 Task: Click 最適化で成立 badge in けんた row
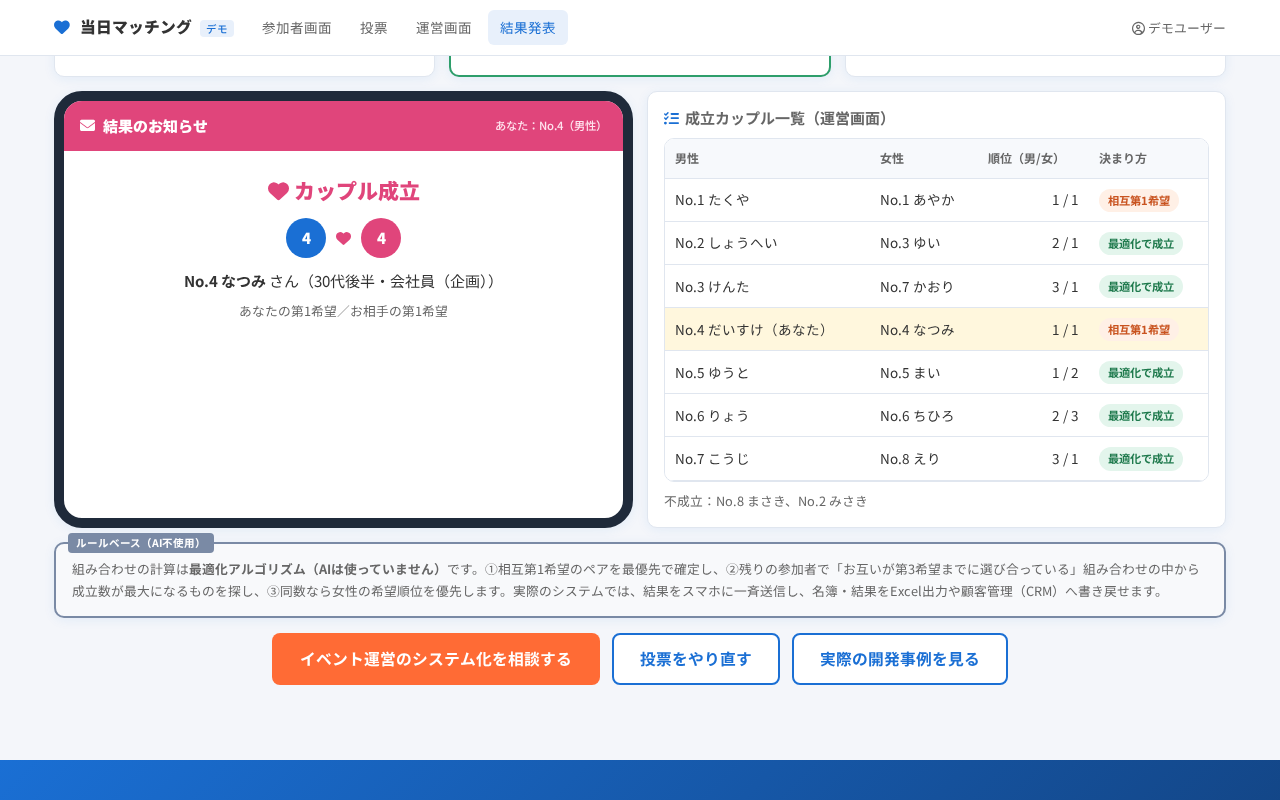pos(1141,286)
